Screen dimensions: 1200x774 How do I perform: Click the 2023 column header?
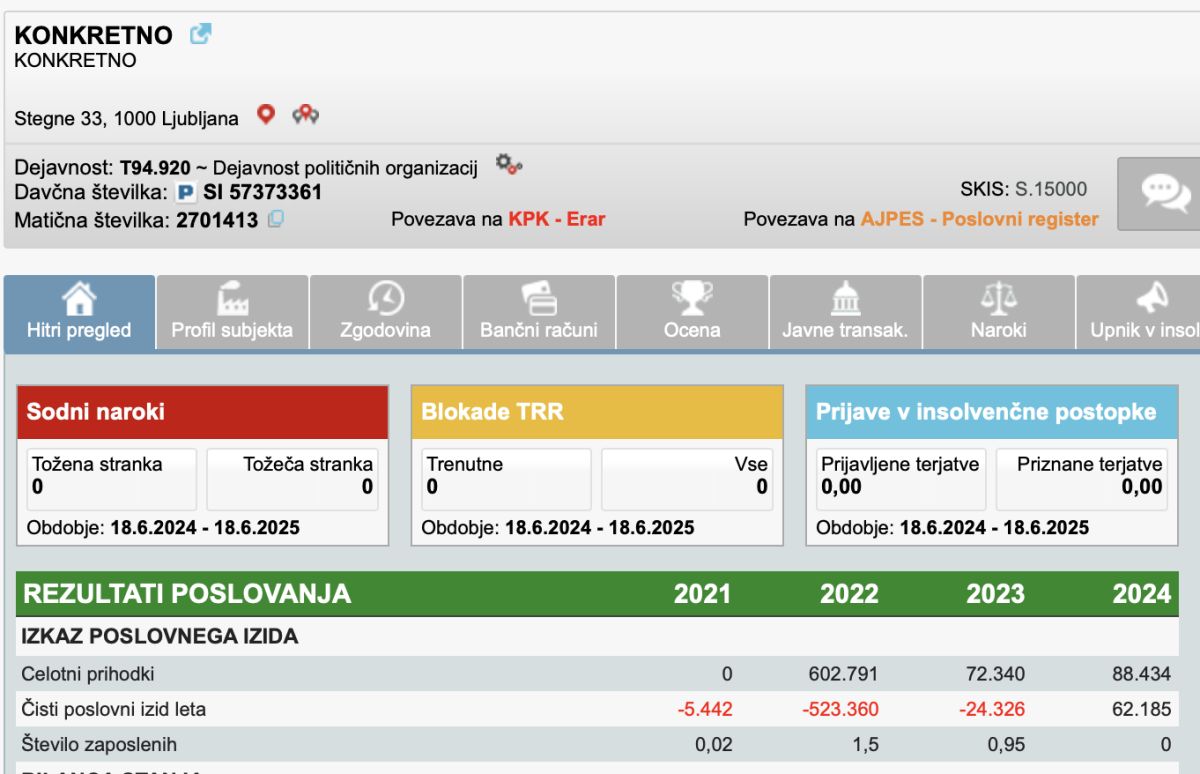(x=995, y=594)
